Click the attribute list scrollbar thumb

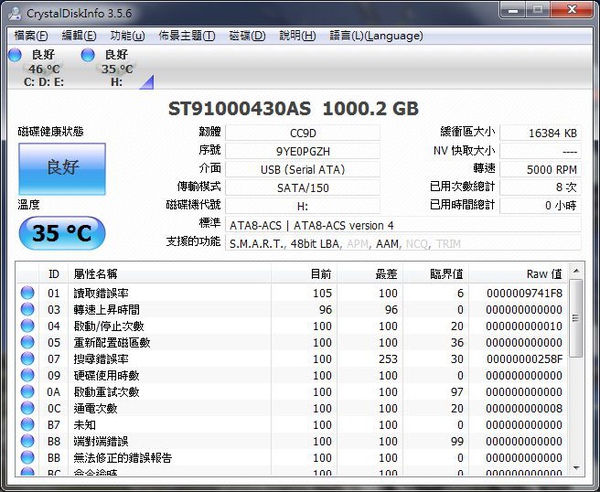576,318
